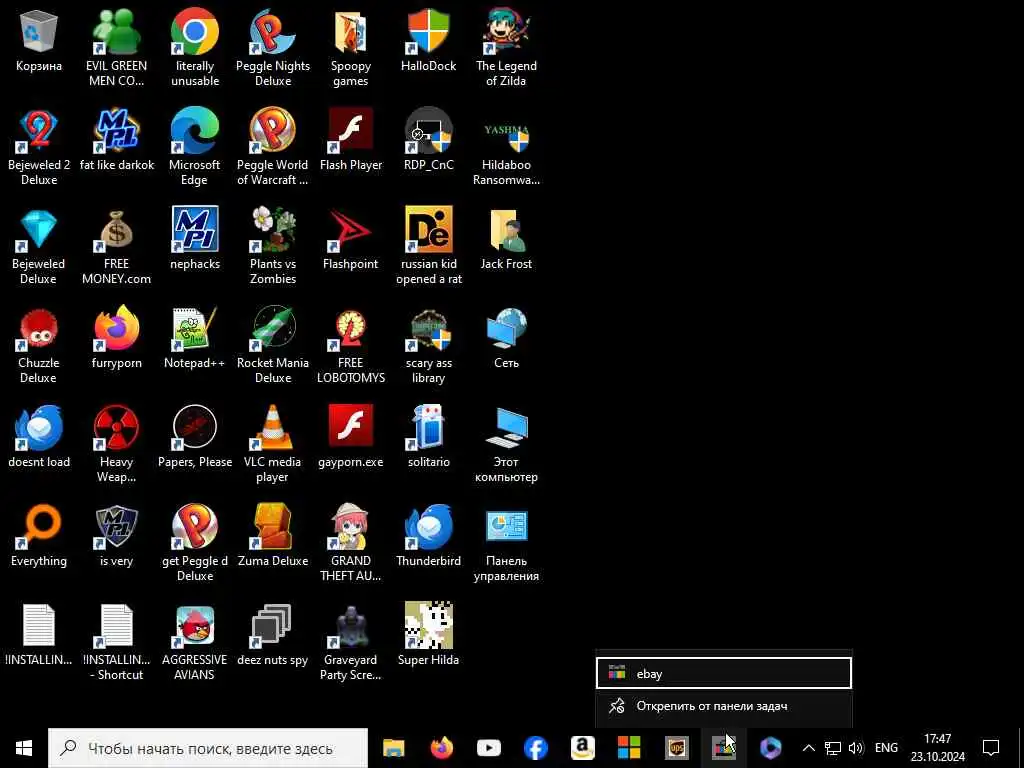
Task: Expand the hidden tray icons chevron
Action: 808,748
